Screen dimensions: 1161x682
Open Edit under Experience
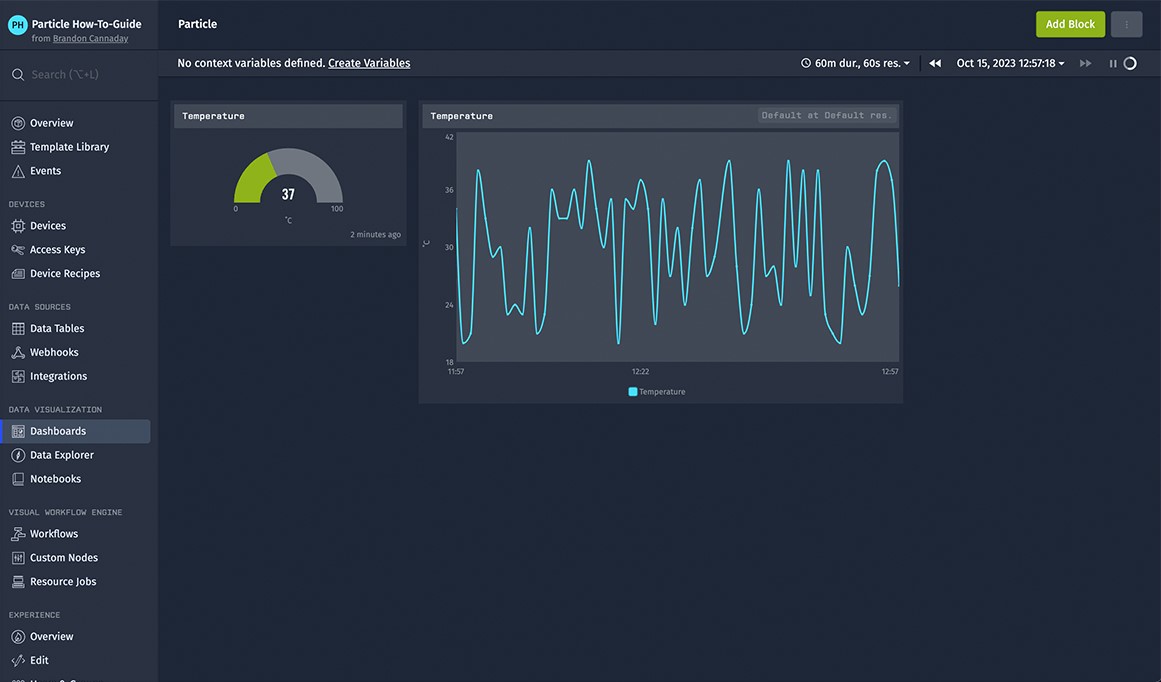click(x=39, y=661)
